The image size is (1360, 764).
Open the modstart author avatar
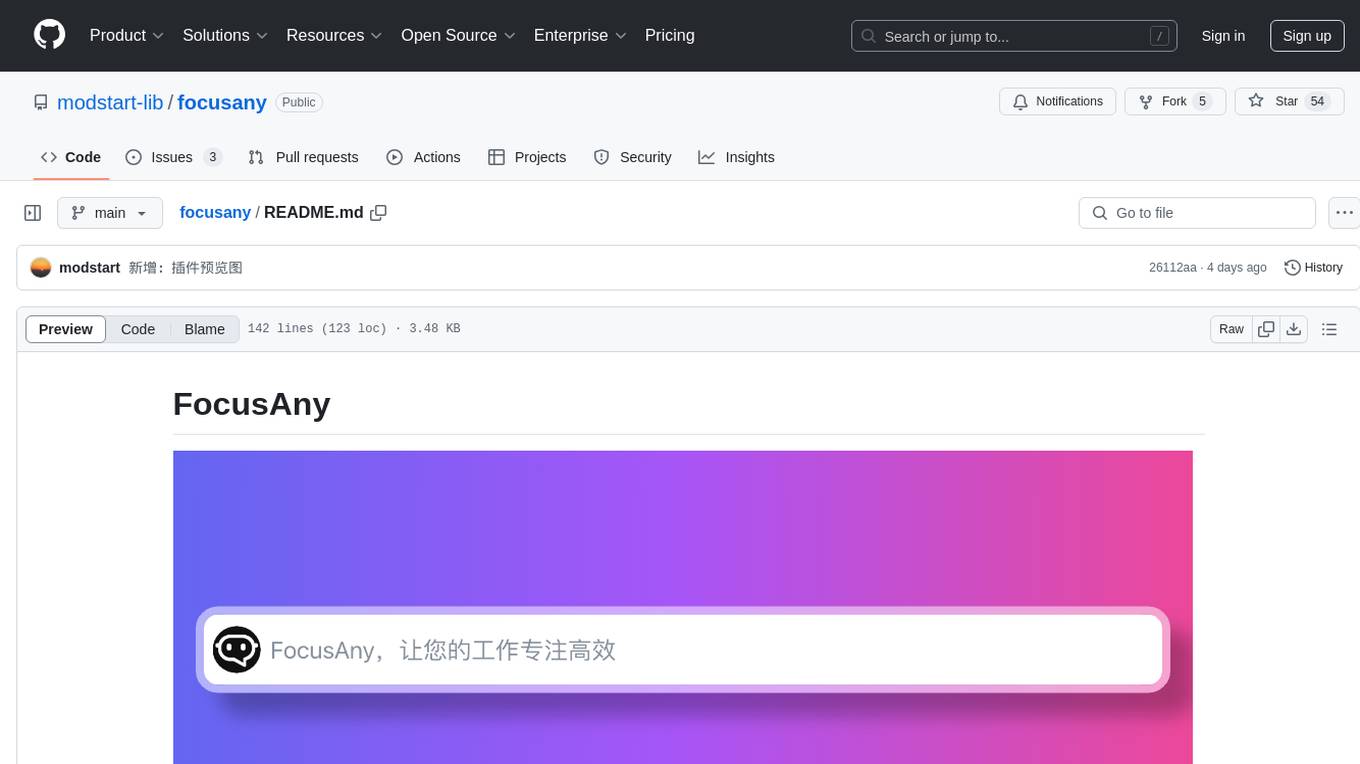[x=41, y=268]
